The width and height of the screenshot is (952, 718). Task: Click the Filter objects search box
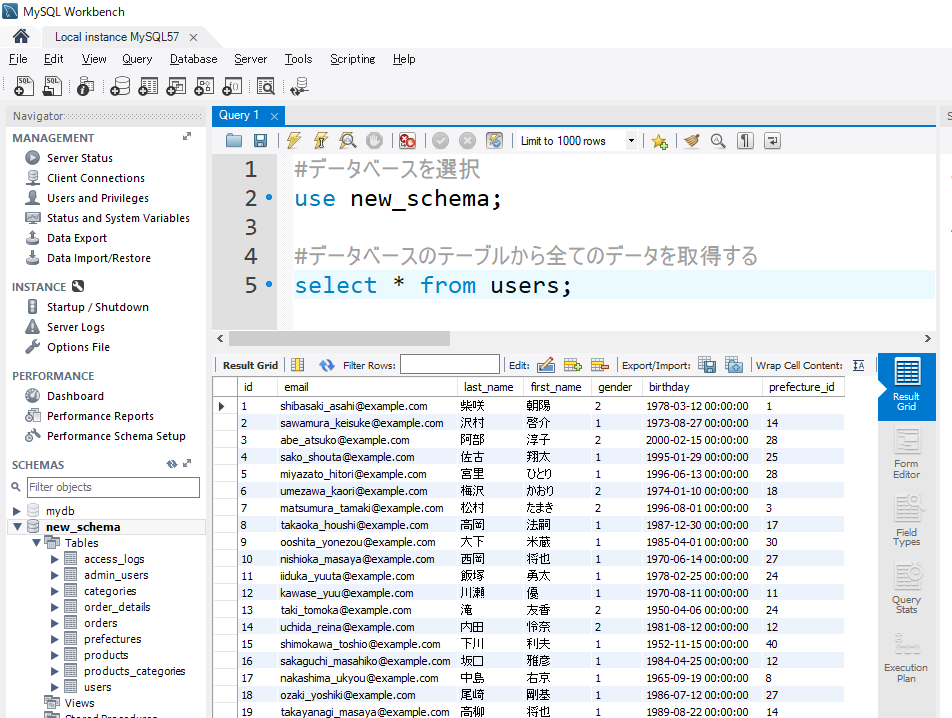113,487
